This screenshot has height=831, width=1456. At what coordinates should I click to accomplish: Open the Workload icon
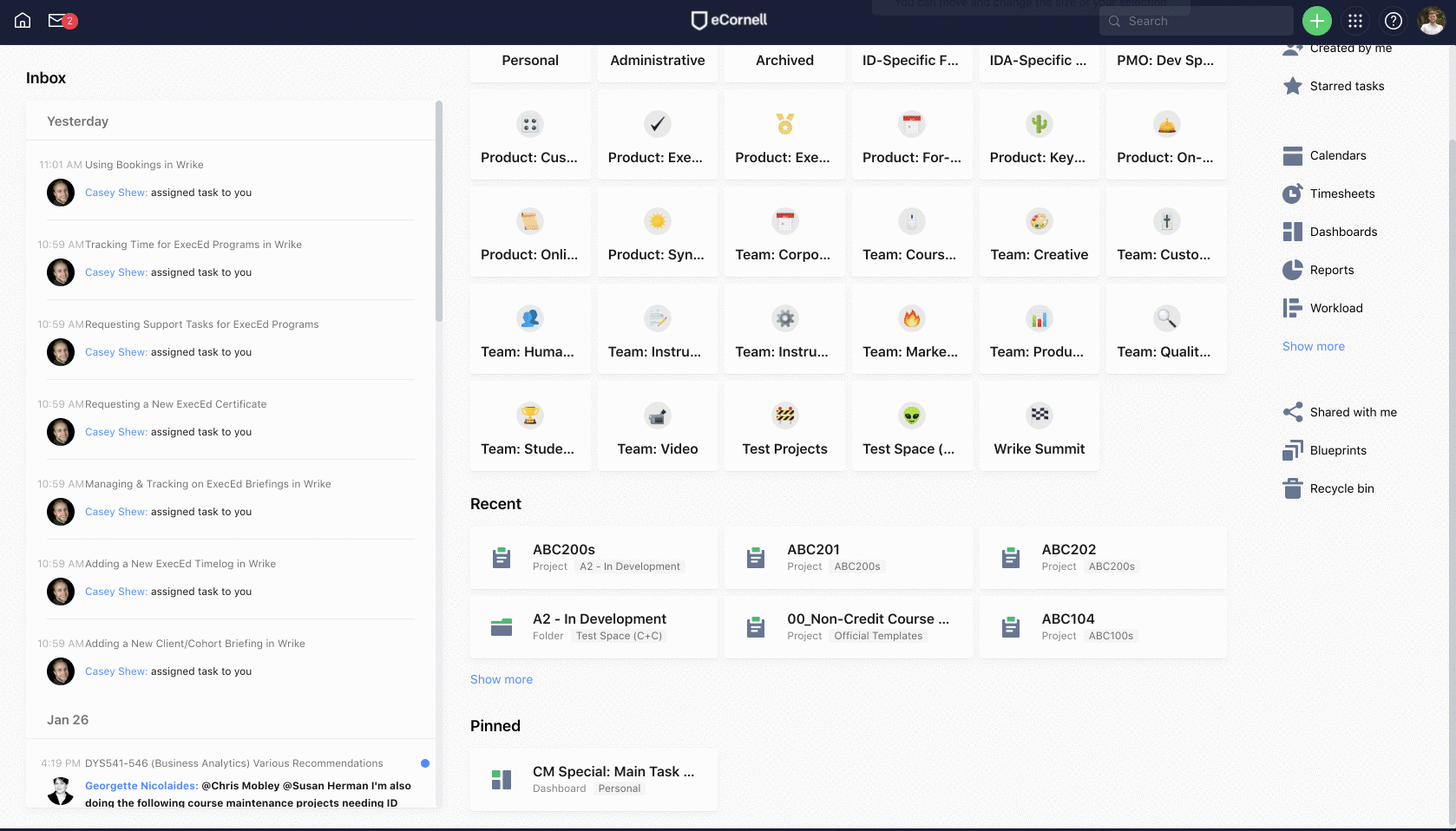point(1292,308)
